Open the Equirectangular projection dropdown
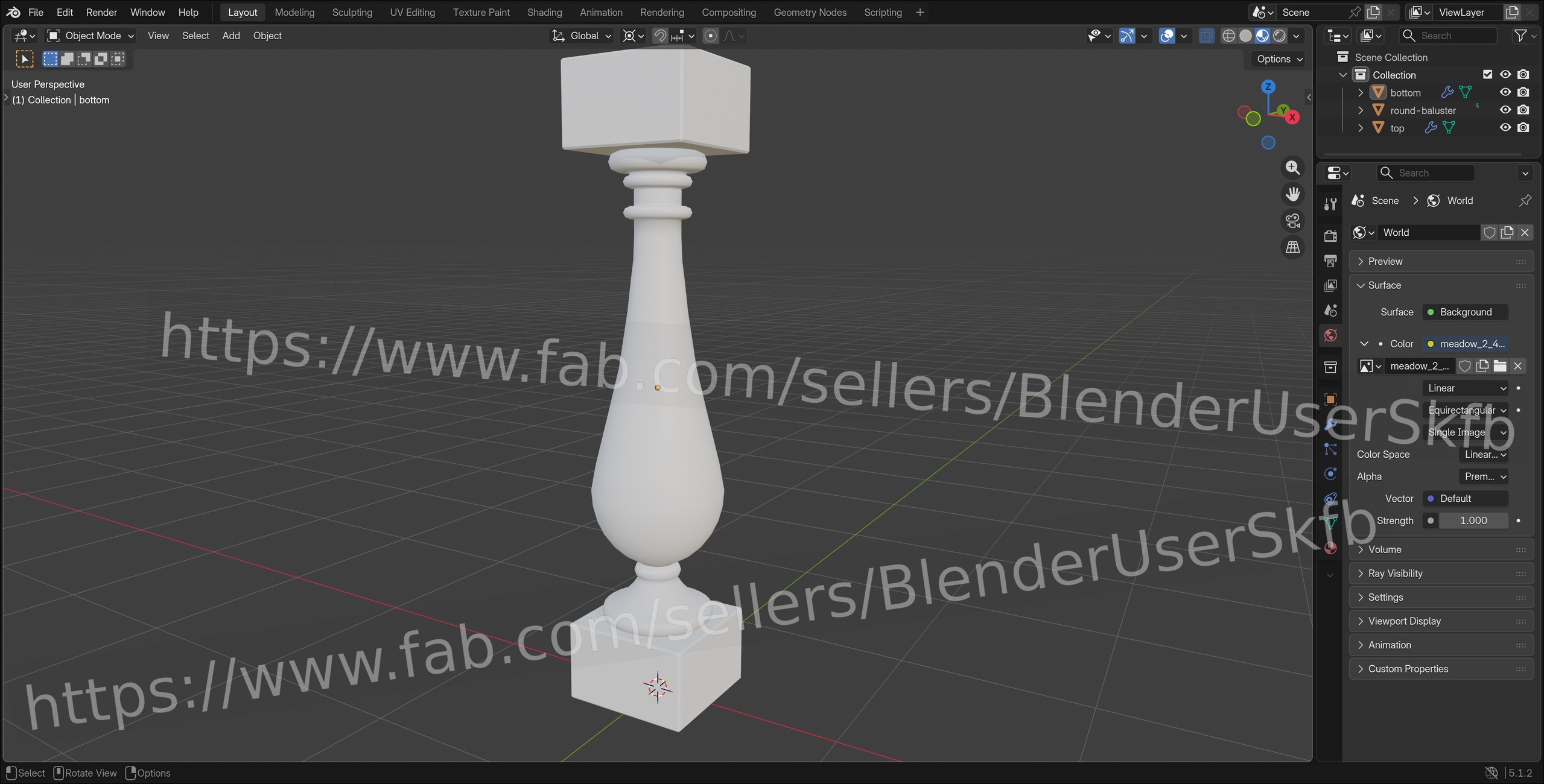The height and width of the screenshot is (784, 1544). click(x=1466, y=410)
